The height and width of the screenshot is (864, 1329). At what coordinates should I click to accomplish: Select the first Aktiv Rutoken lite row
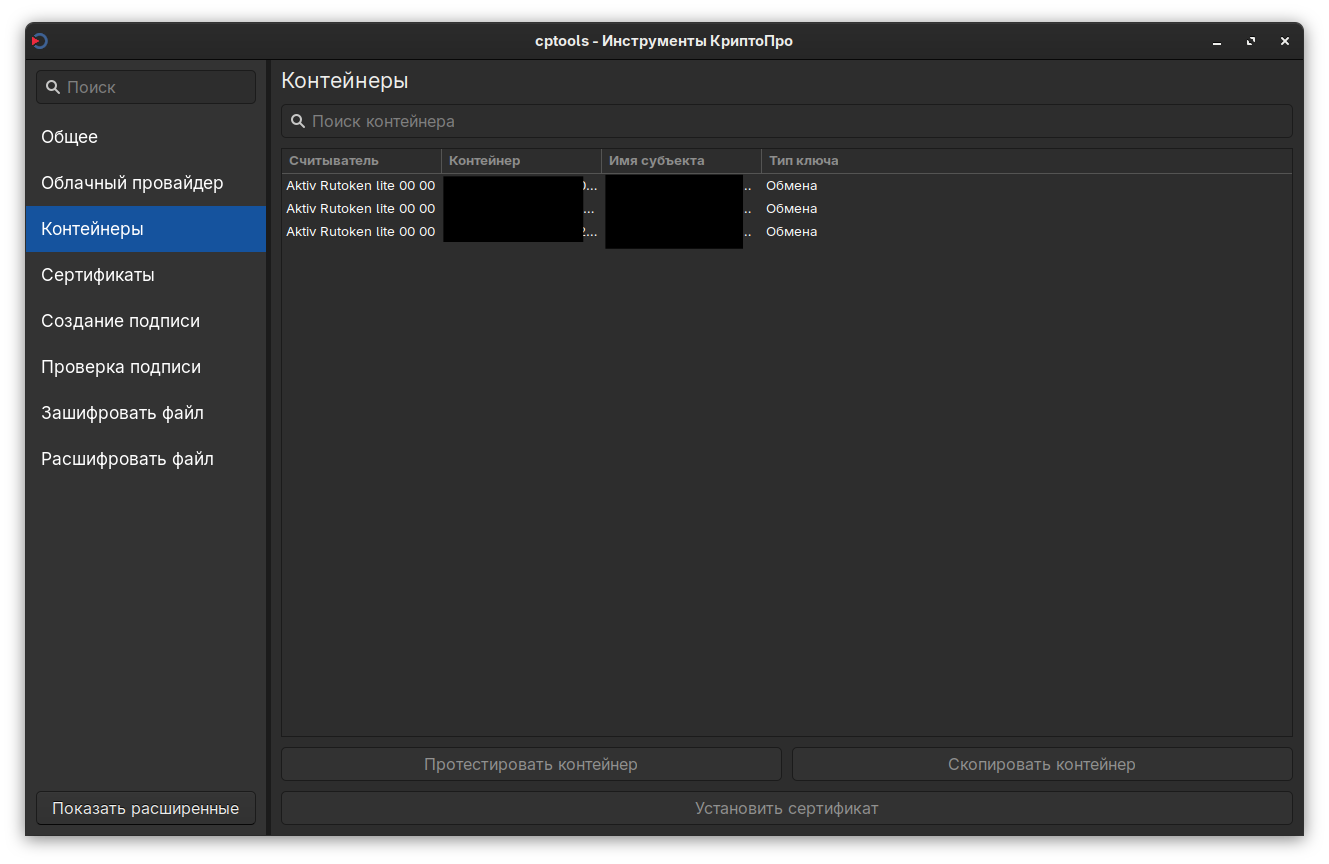787,186
